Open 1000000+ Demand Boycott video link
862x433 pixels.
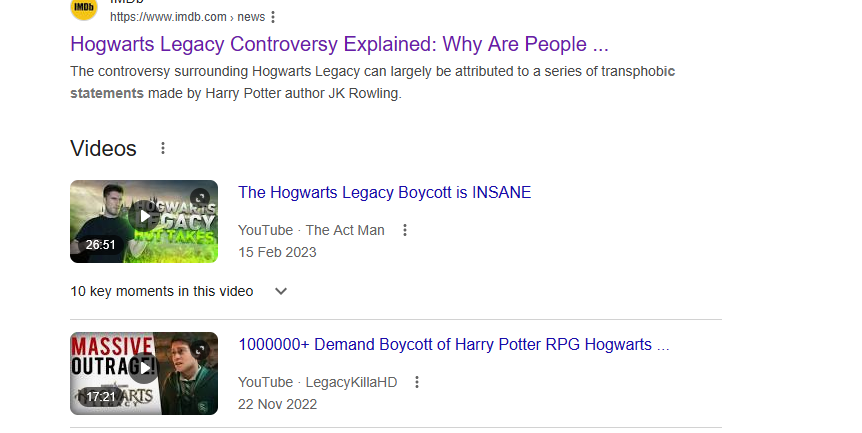454,345
